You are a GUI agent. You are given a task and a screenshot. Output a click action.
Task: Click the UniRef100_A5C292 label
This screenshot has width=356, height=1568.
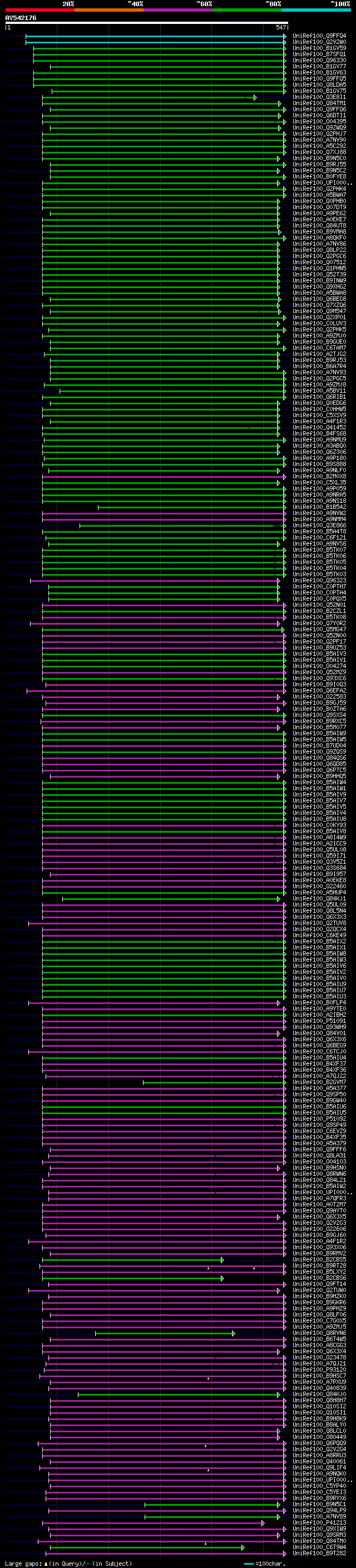319,146
